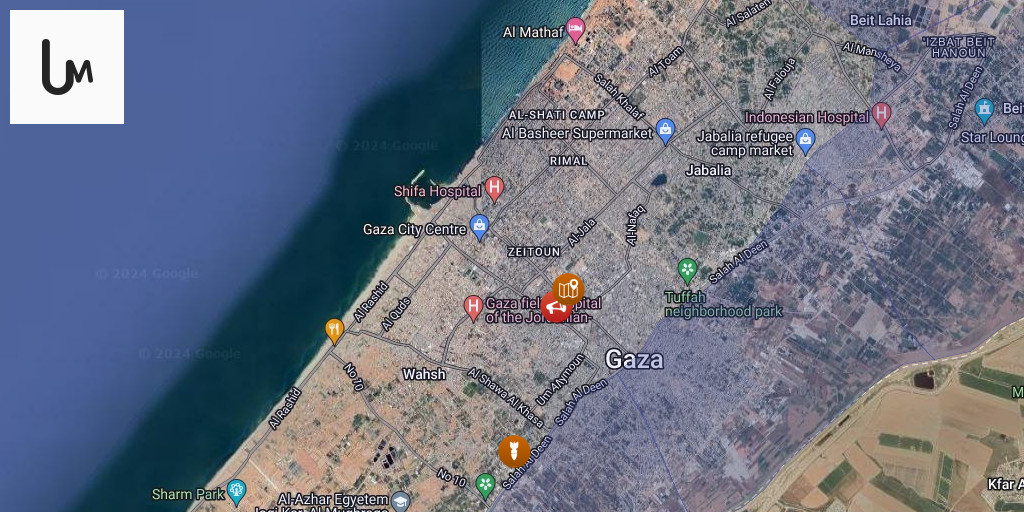Open the Al Mathaf hotel marker
Screen dimensions: 1024x512
[575, 30]
